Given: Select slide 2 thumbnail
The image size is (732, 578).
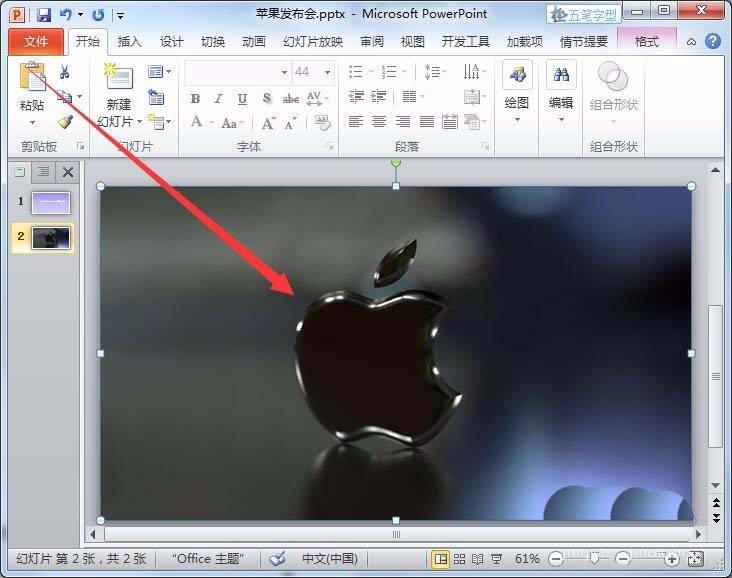Looking at the screenshot, I should point(51,238).
